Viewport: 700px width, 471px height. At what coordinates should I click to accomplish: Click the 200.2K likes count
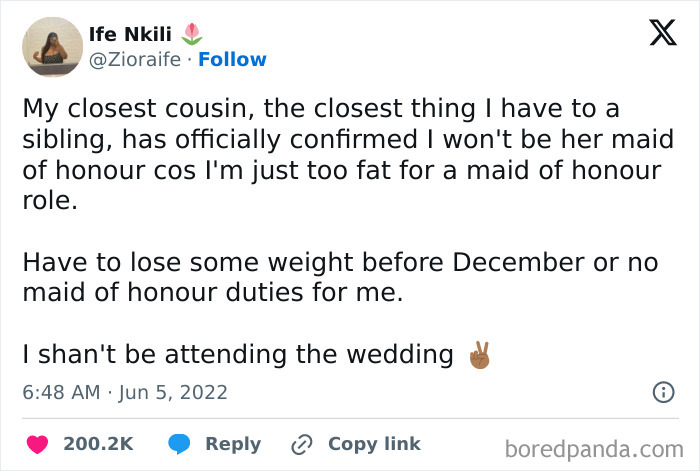pos(98,444)
